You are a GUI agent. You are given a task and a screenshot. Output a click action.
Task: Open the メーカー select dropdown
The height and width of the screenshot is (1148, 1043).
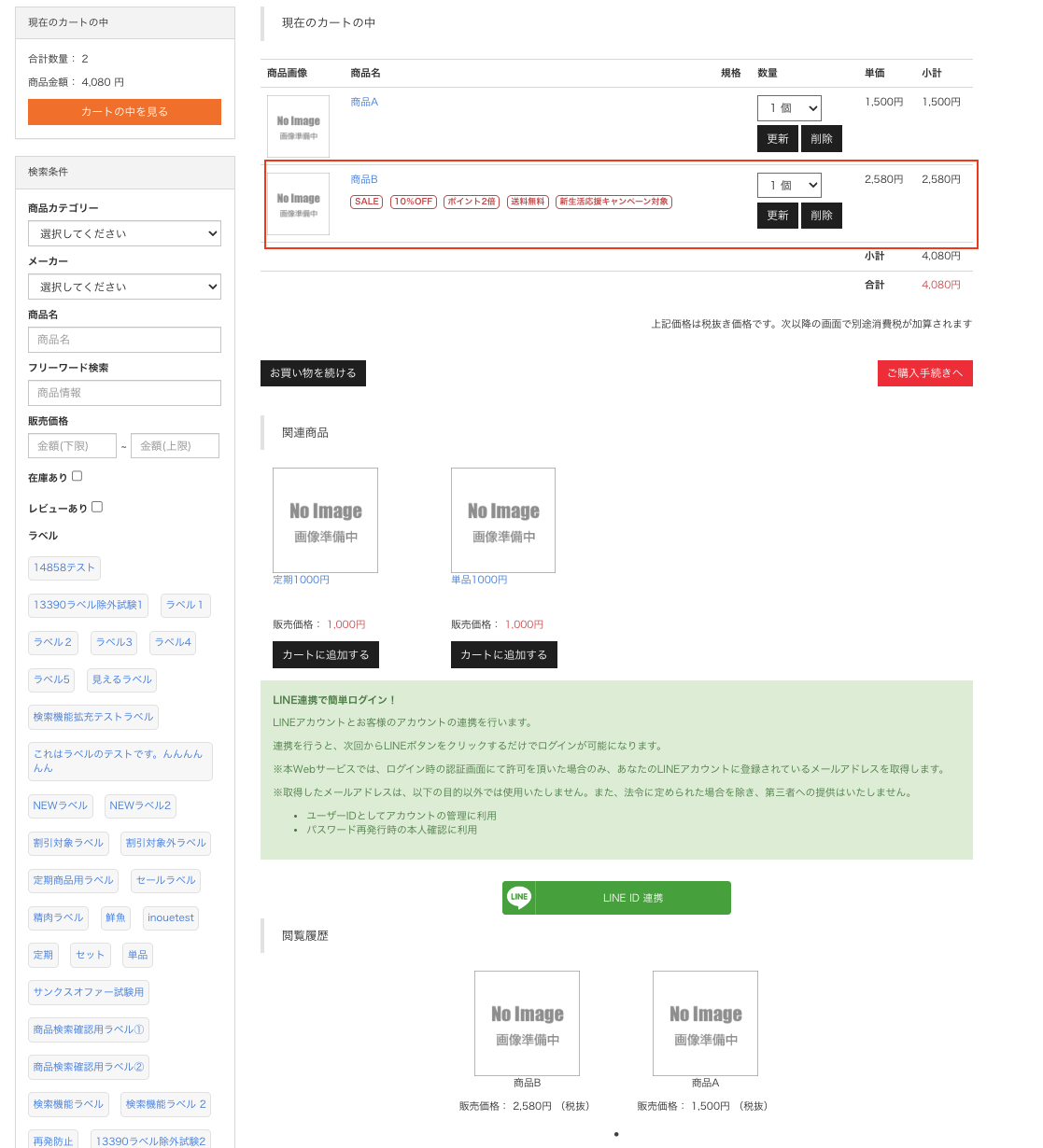[124, 287]
